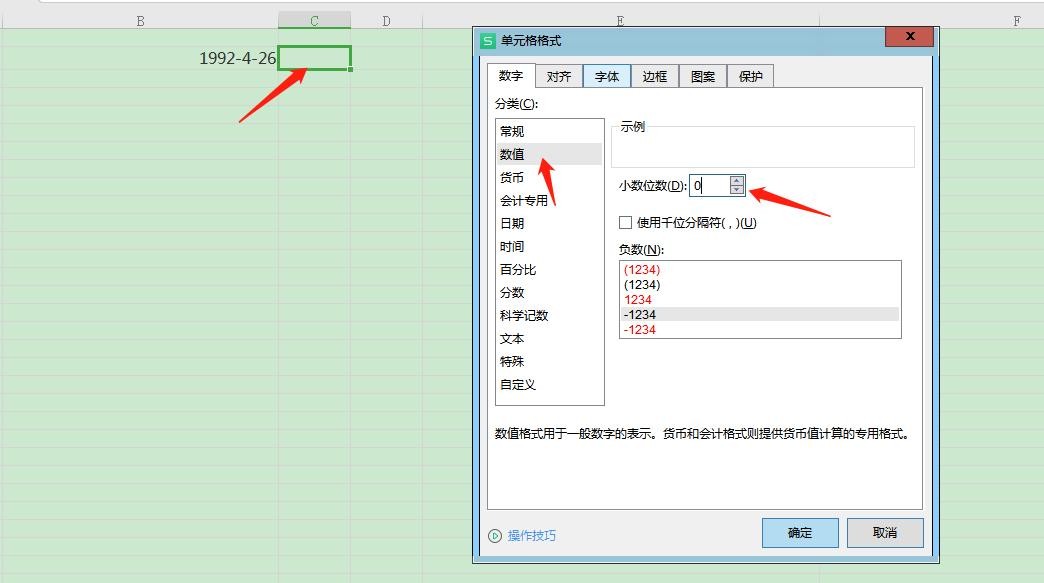Click 取消 to dismiss dialog

(x=884, y=533)
